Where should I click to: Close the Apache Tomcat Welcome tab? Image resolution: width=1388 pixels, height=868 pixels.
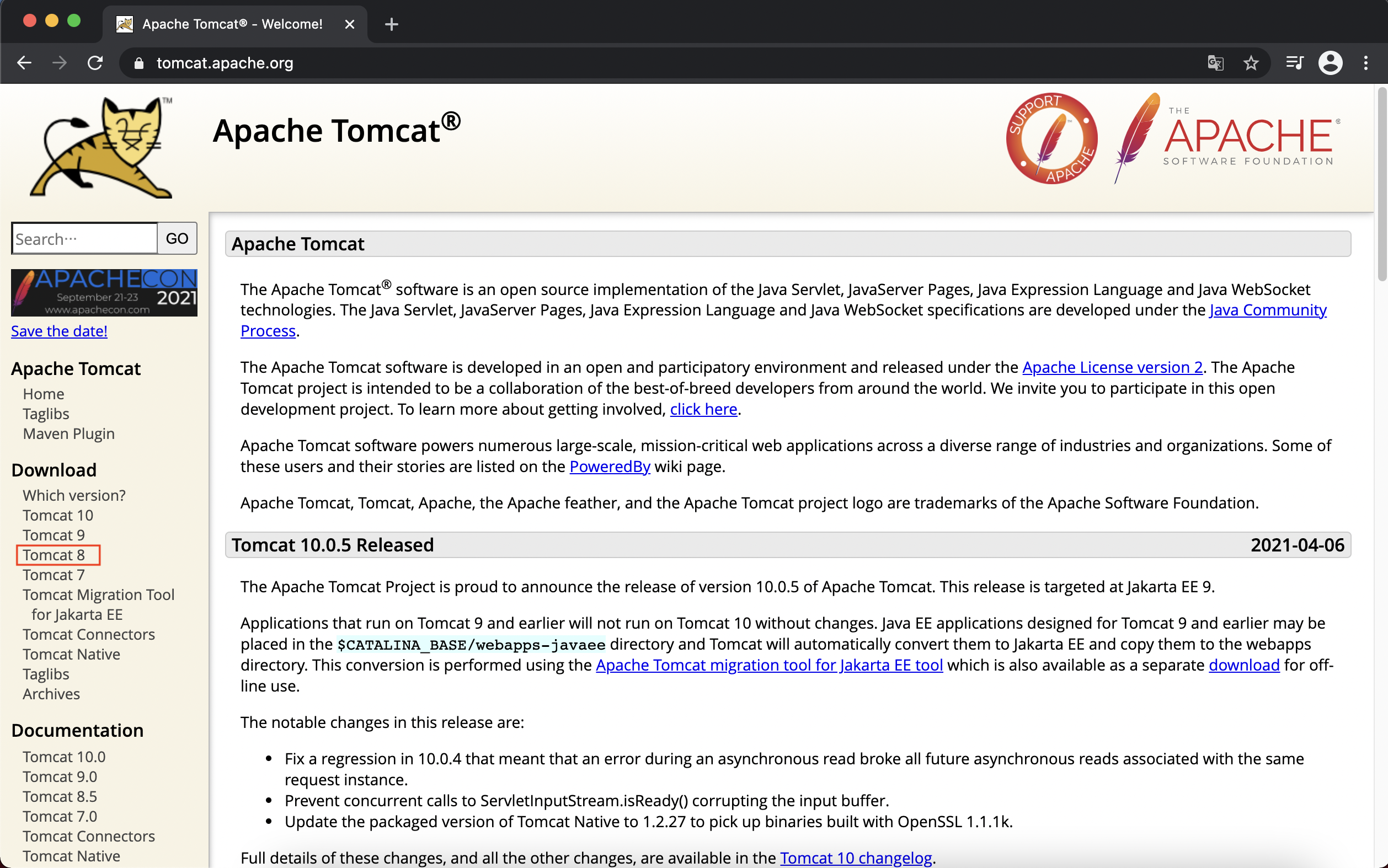coord(350,24)
